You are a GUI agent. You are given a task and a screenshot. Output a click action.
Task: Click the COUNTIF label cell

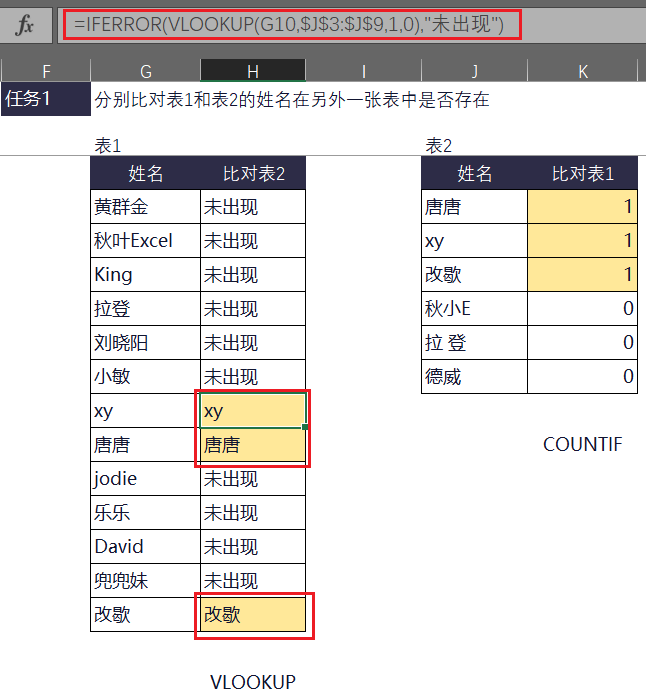pyautogui.click(x=583, y=444)
